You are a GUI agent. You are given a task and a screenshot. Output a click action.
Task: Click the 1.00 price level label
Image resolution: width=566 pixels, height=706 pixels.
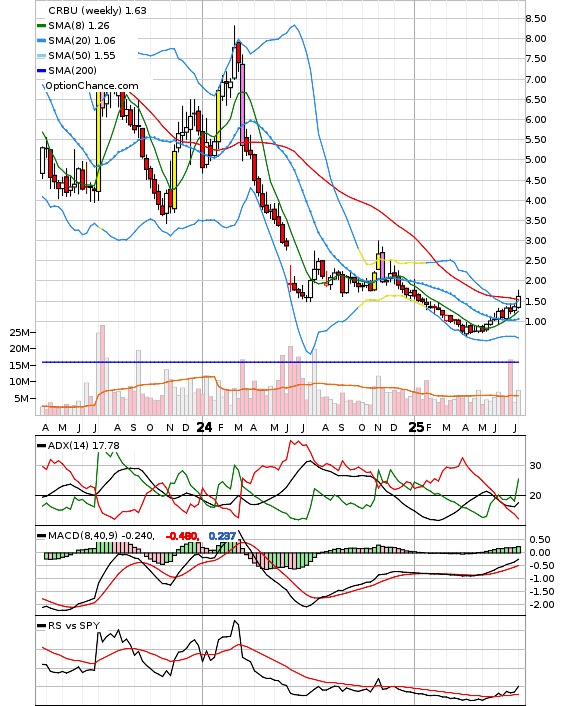tap(536, 321)
